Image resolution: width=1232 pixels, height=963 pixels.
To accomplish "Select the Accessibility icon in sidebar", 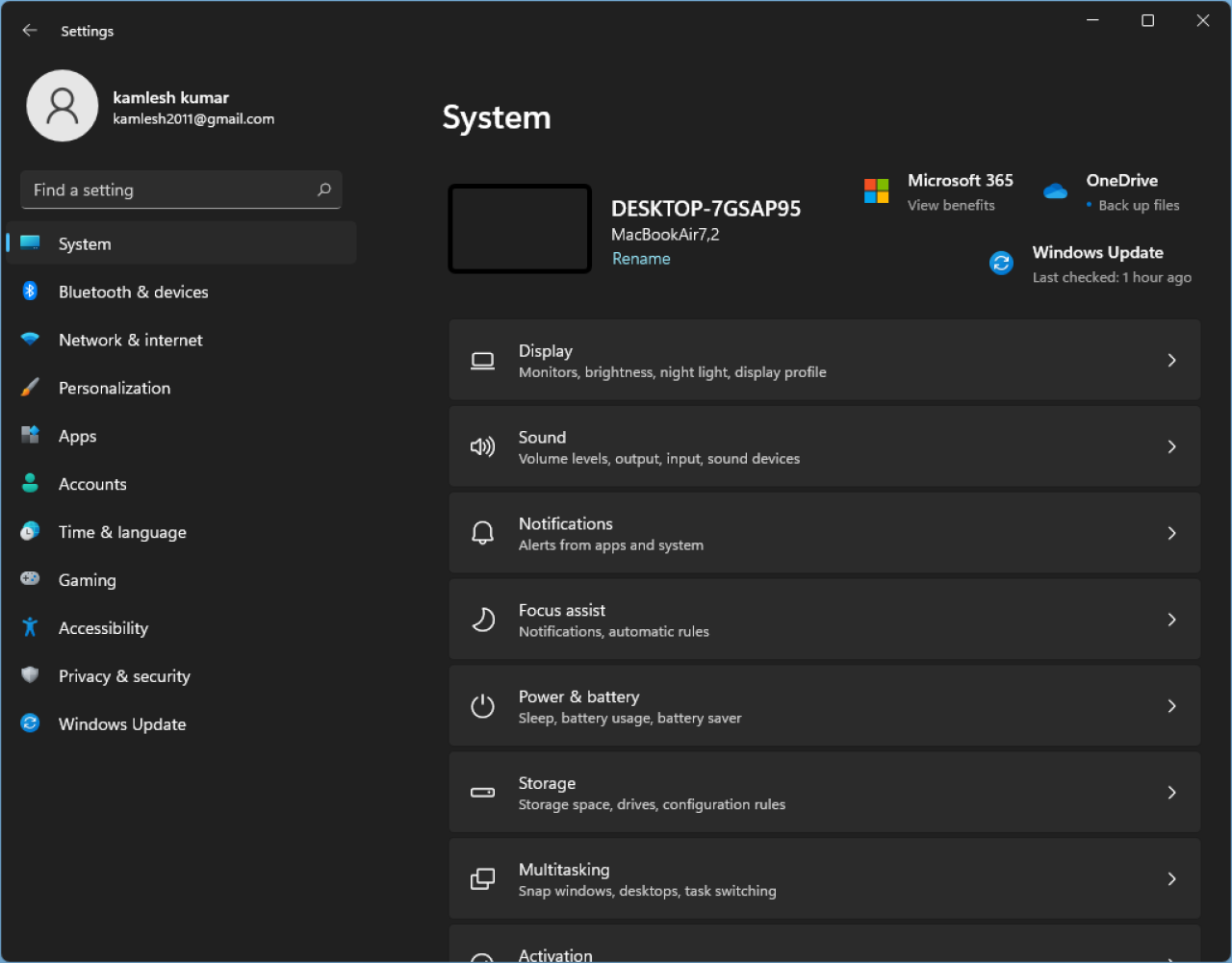I will (30, 627).
